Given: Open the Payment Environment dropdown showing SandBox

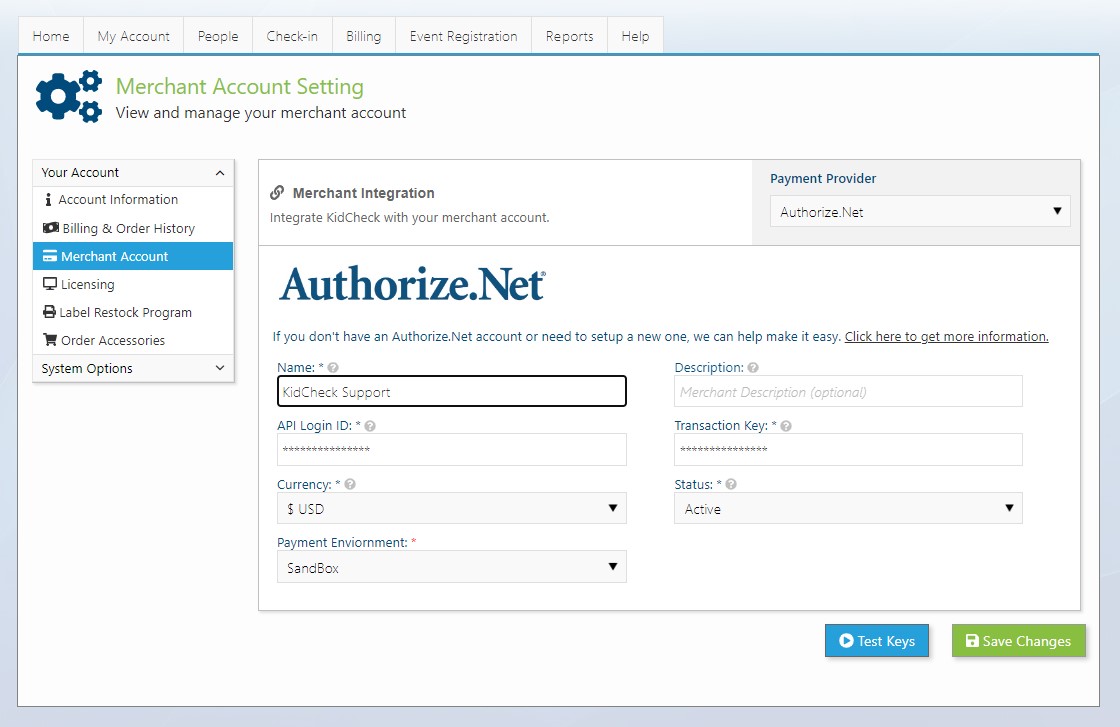Looking at the screenshot, I should pyautogui.click(x=451, y=567).
